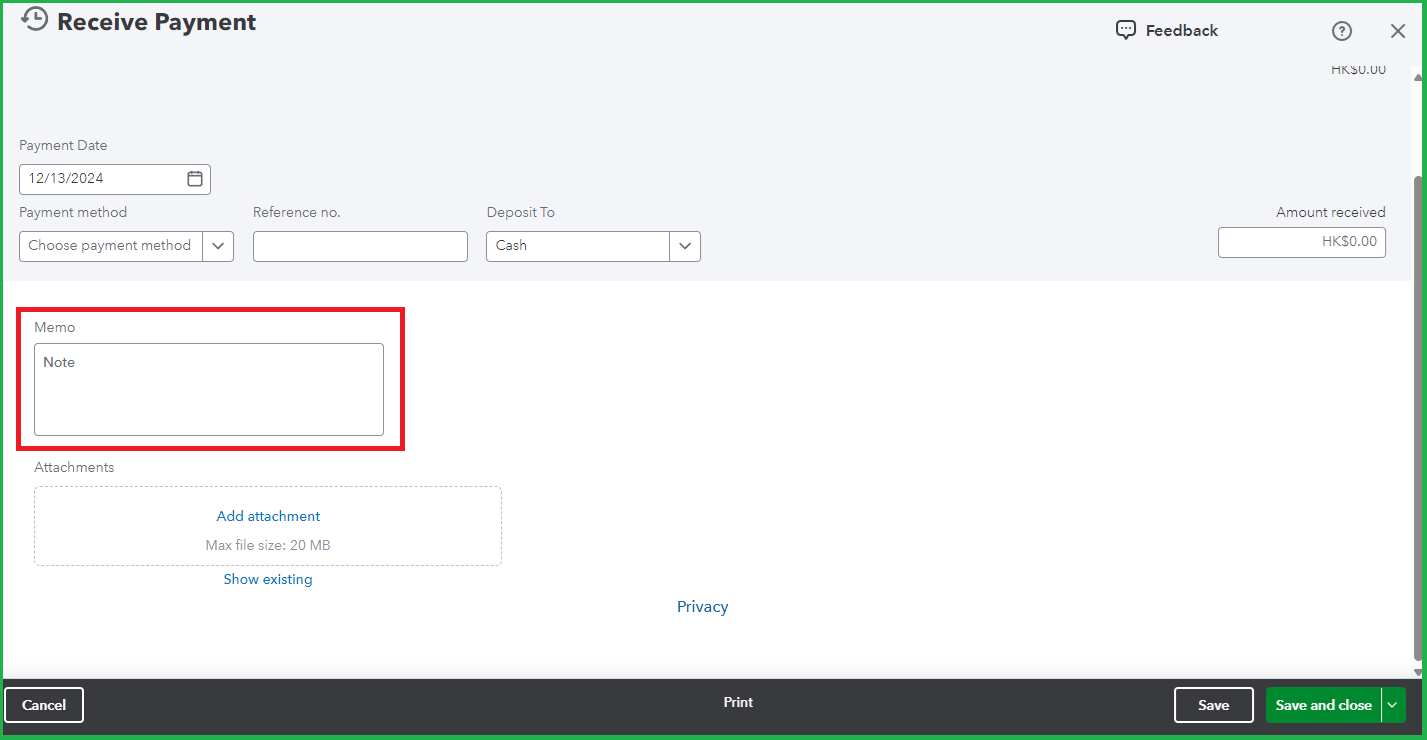Click the Show existing link
1427x740 pixels.
267,578
